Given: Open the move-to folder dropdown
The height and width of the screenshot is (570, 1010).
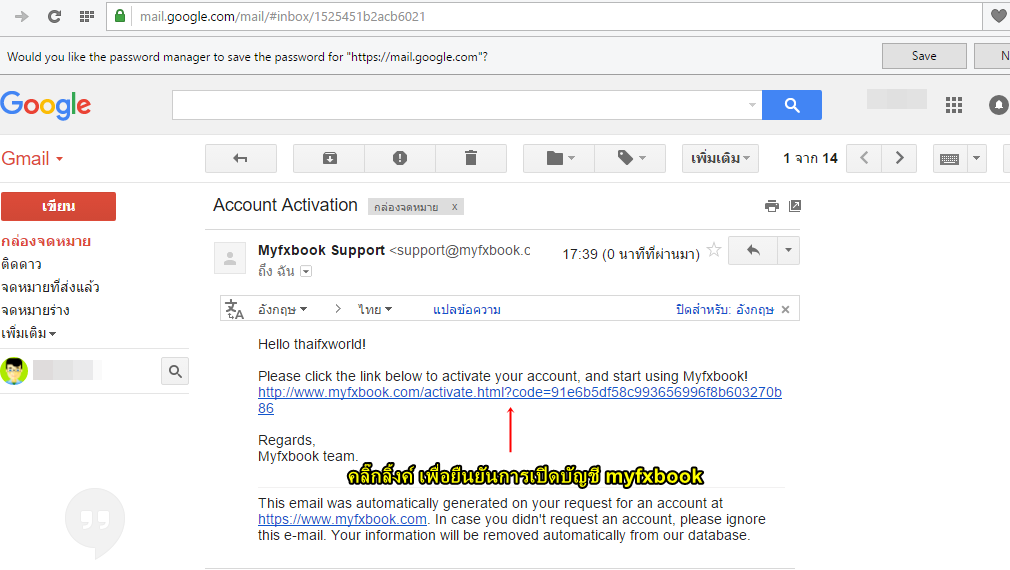Looking at the screenshot, I should pyautogui.click(x=559, y=158).
